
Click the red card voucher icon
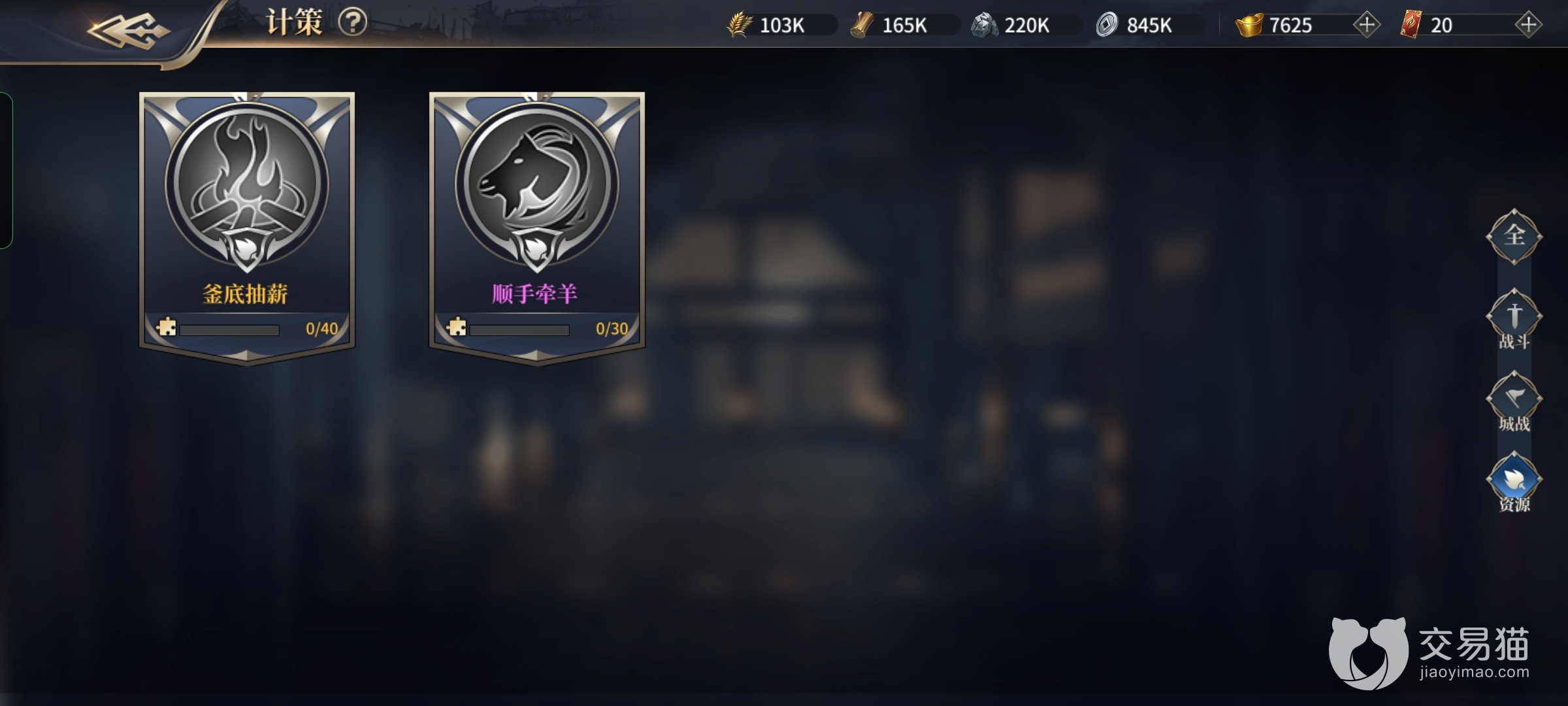[1411, 25]
